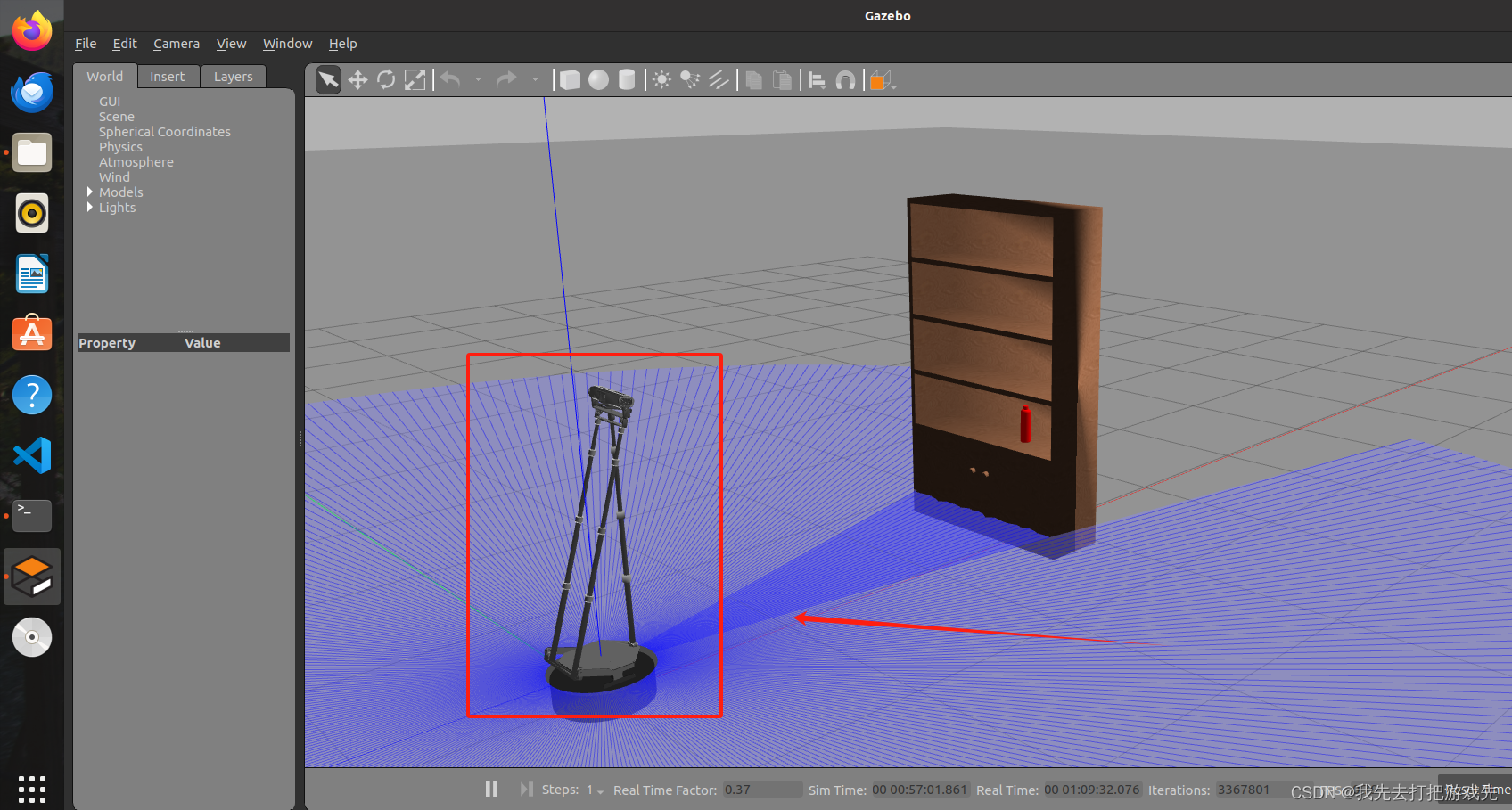Open the orange cube view angle dropdown
This screenshot has height=810, width=1512.
pos(883,80)
